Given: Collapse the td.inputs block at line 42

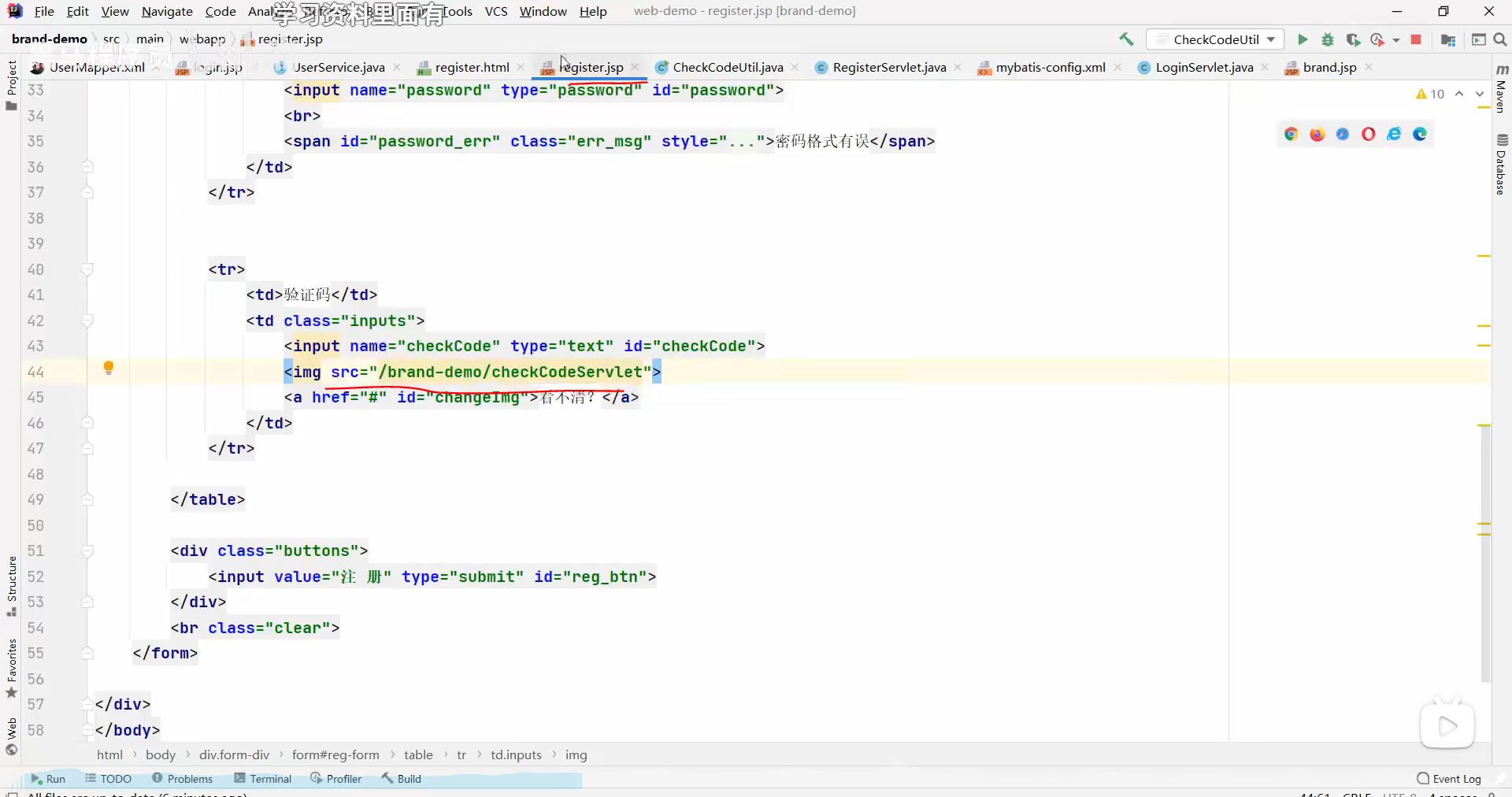Looking at the screenshot, I should tap(87, 321).
